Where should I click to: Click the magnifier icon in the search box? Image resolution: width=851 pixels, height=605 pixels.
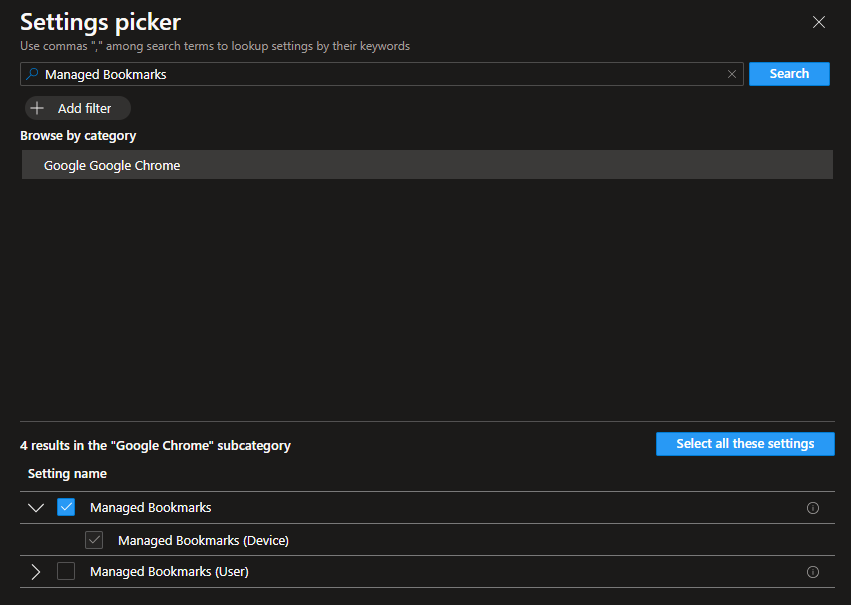point(32,73)
